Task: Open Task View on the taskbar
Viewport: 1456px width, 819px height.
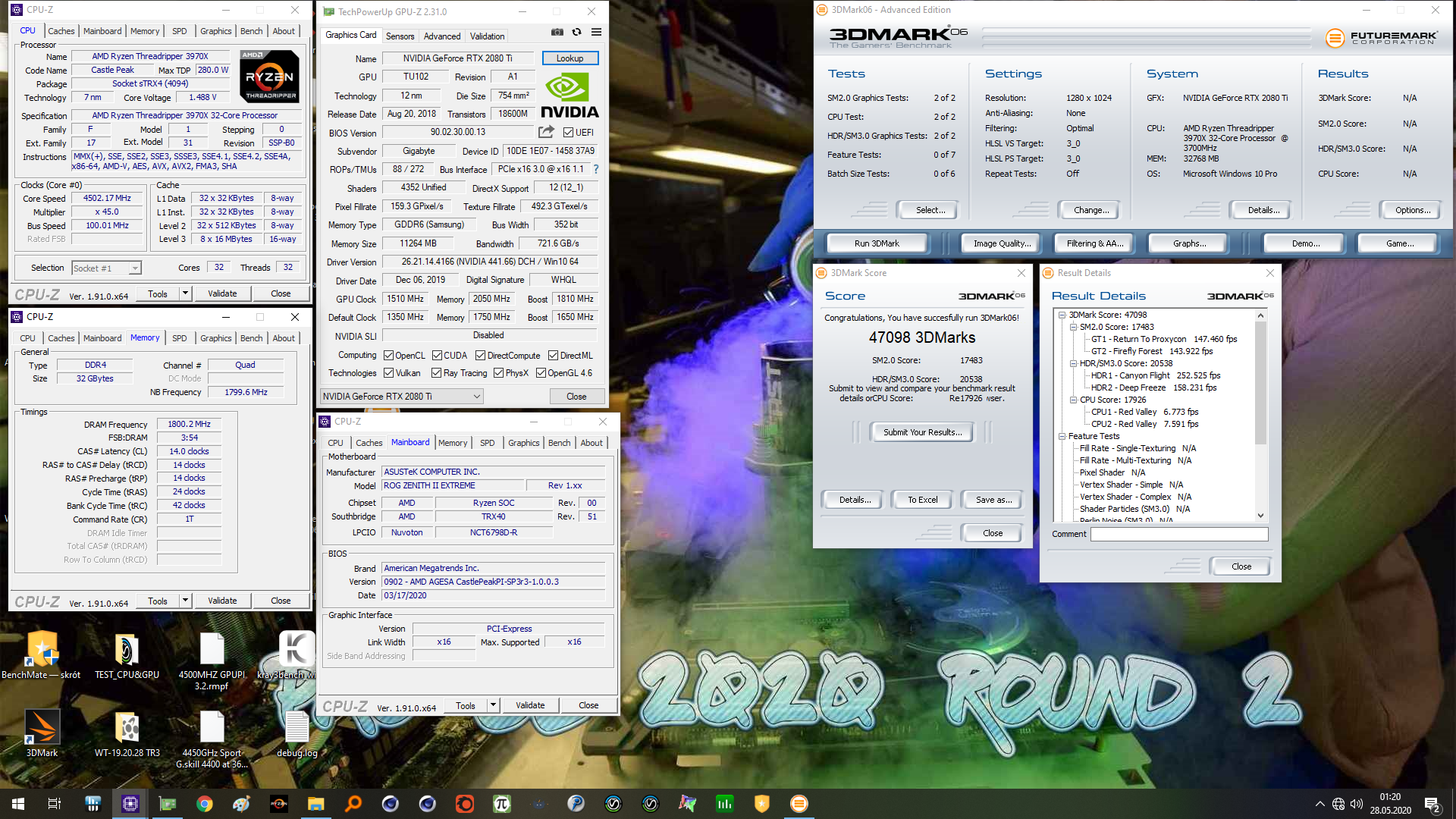Action: click(55, 804)
